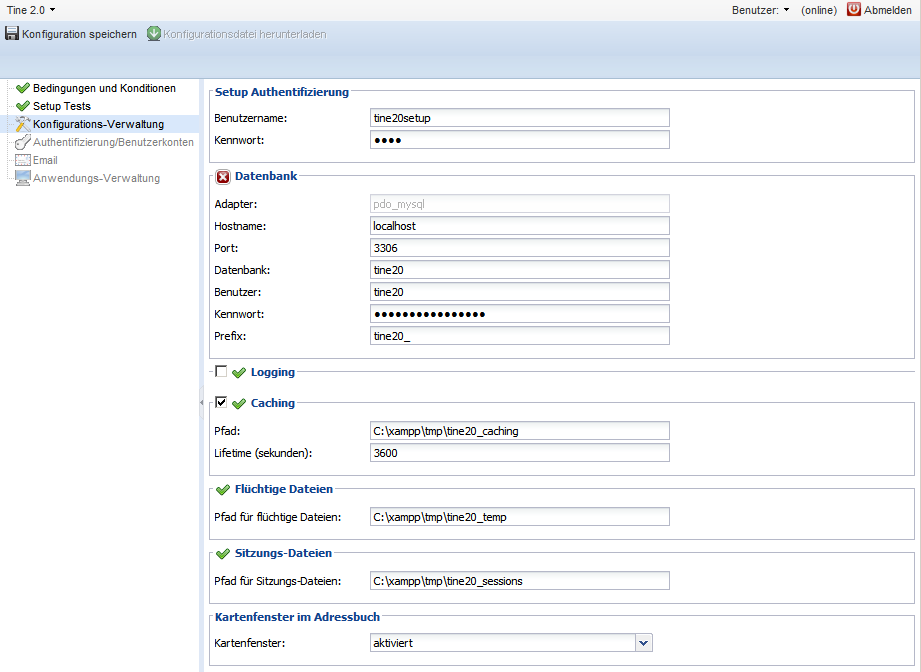
Task: Select Bedingungen und Konditionen in sidebar
Action: coord(104,88)
